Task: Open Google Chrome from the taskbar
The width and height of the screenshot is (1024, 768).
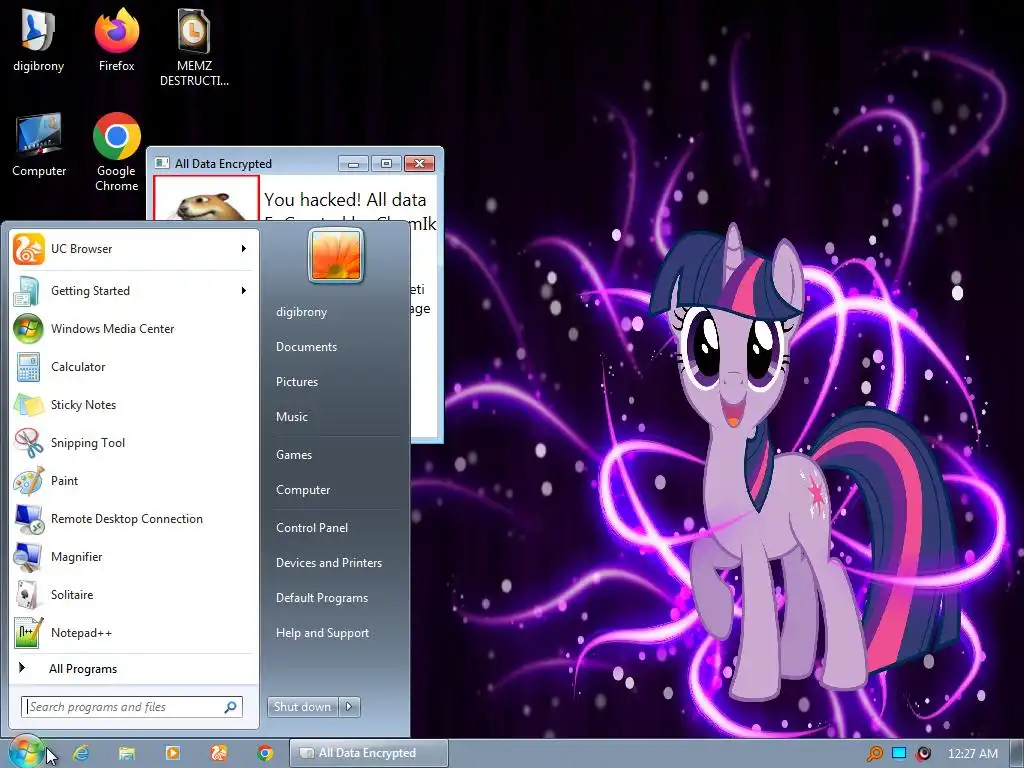Action: tap(264, 753)
